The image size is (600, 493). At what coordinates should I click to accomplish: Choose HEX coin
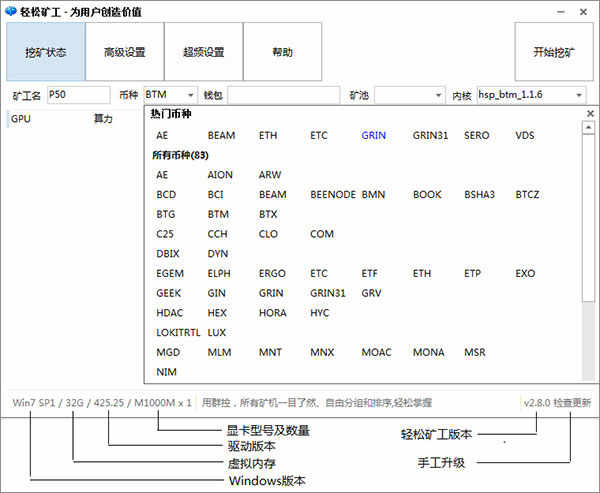click(x=217, y=313)
